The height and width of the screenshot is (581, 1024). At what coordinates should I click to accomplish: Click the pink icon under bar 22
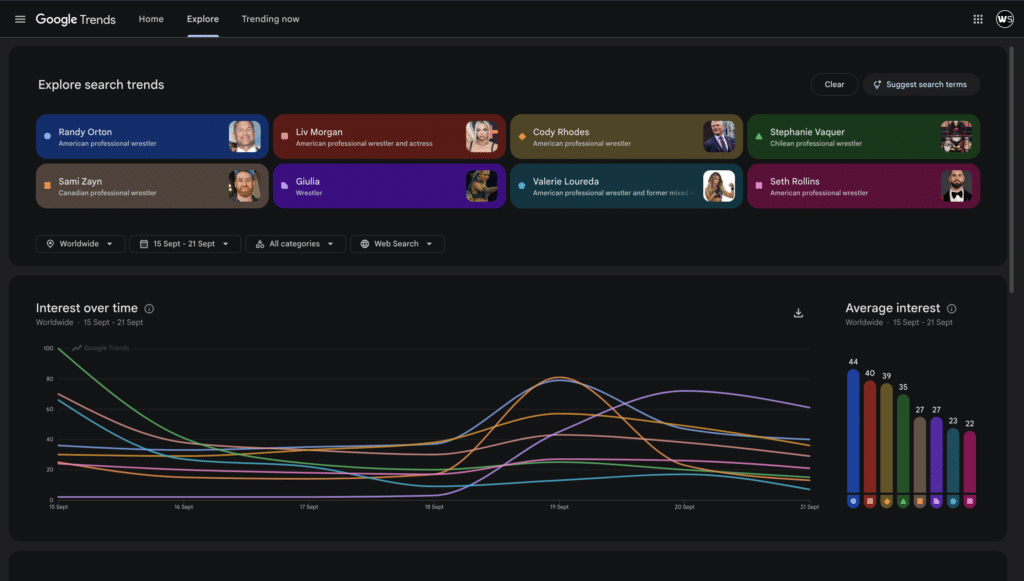coord(970,501)
